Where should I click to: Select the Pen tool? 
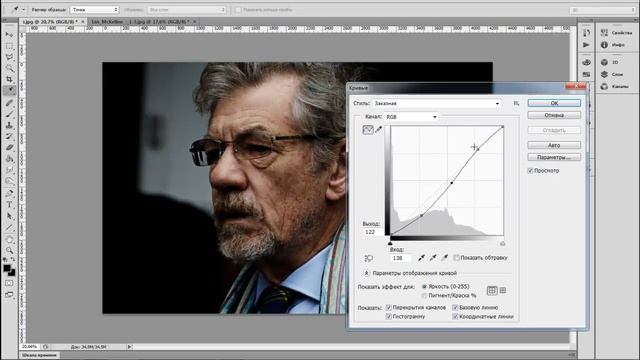point(9,193)
